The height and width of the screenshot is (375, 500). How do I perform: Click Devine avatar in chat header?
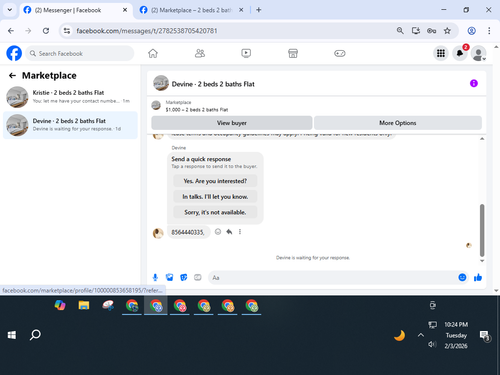pos(161,83)
